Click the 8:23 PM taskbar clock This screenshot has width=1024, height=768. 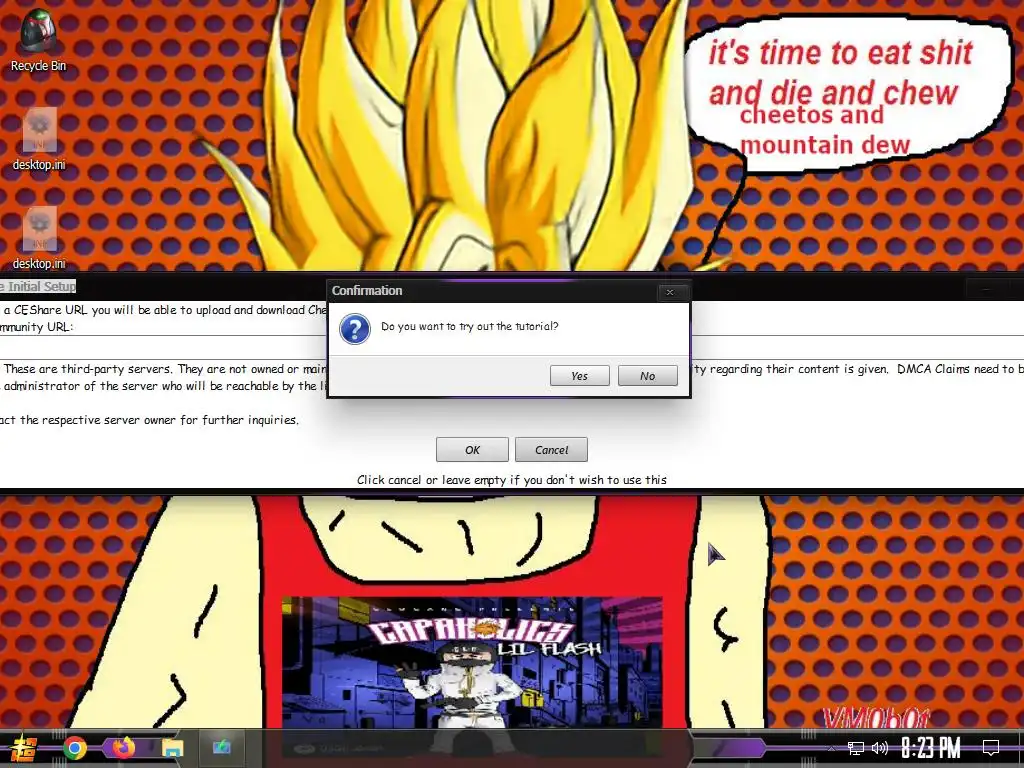click(x=931, y=747)
